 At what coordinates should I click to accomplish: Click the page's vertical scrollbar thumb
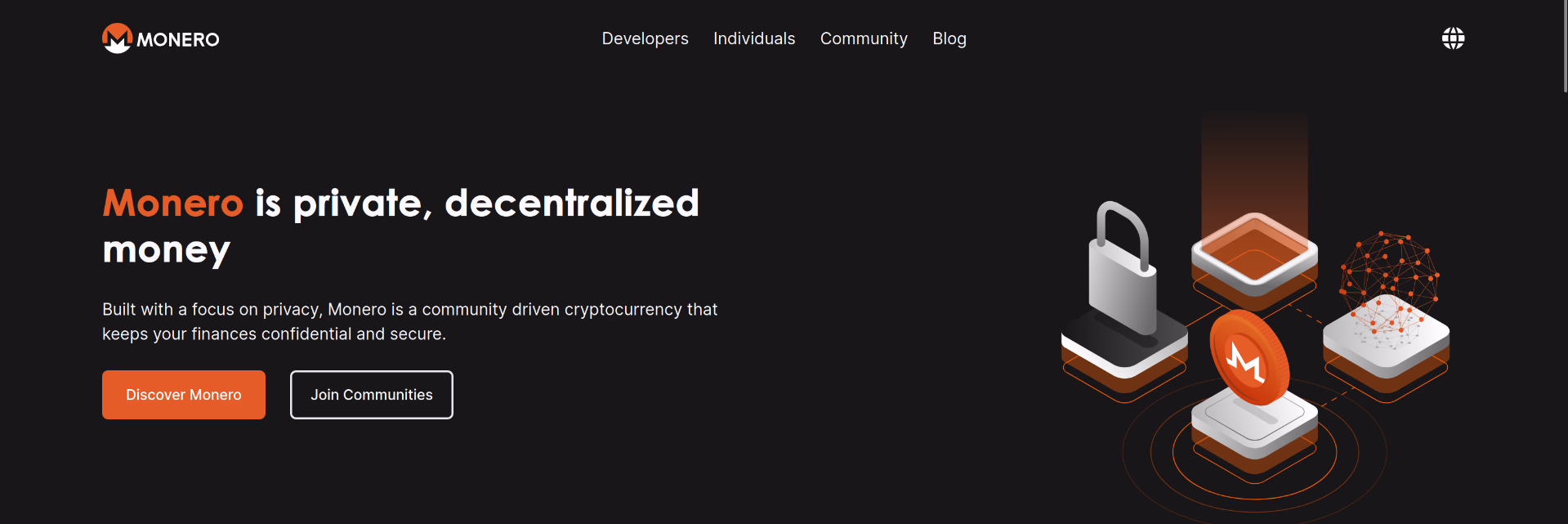point(1565,46)
